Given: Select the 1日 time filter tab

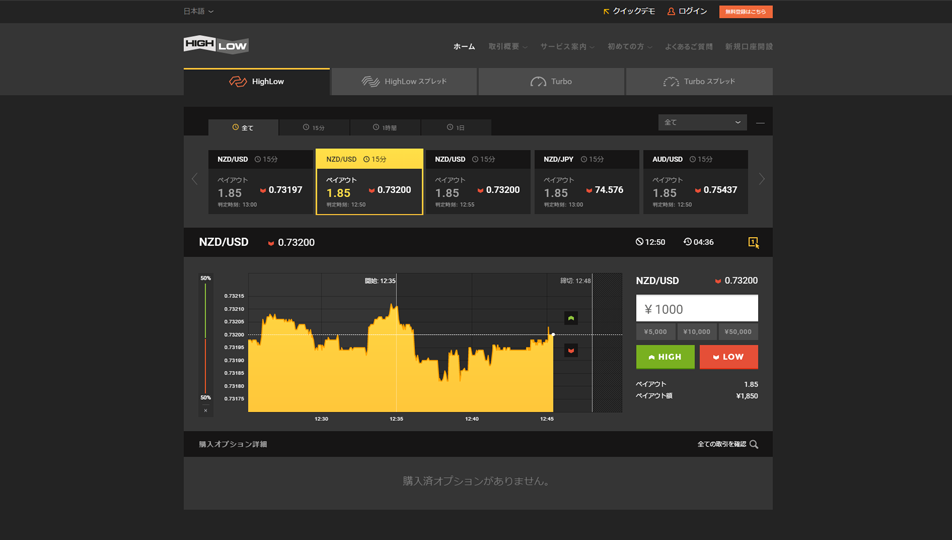Looking at the screenshot, I should tap(456, 128).
